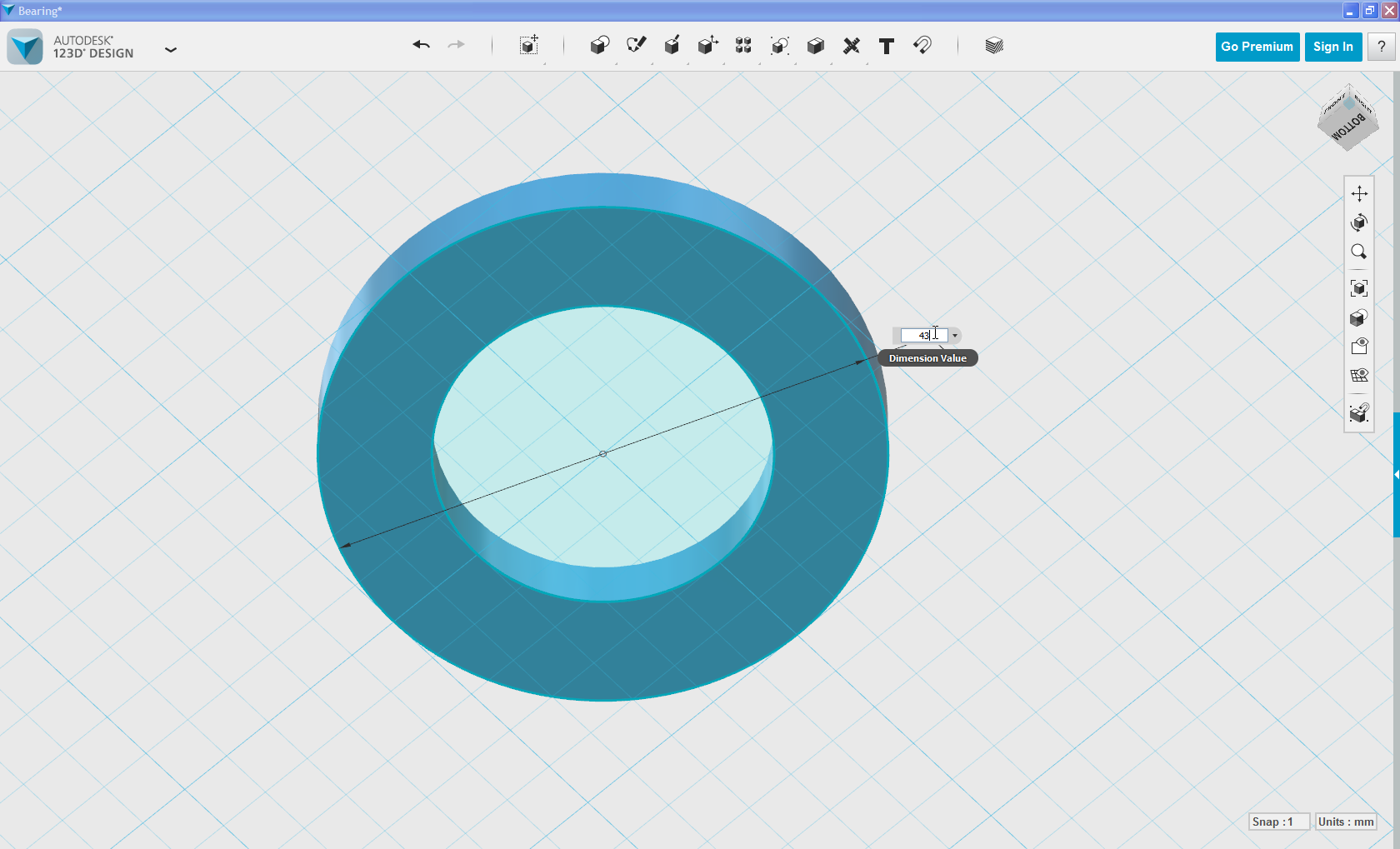Click the Go Premium button

[1257, 47]
